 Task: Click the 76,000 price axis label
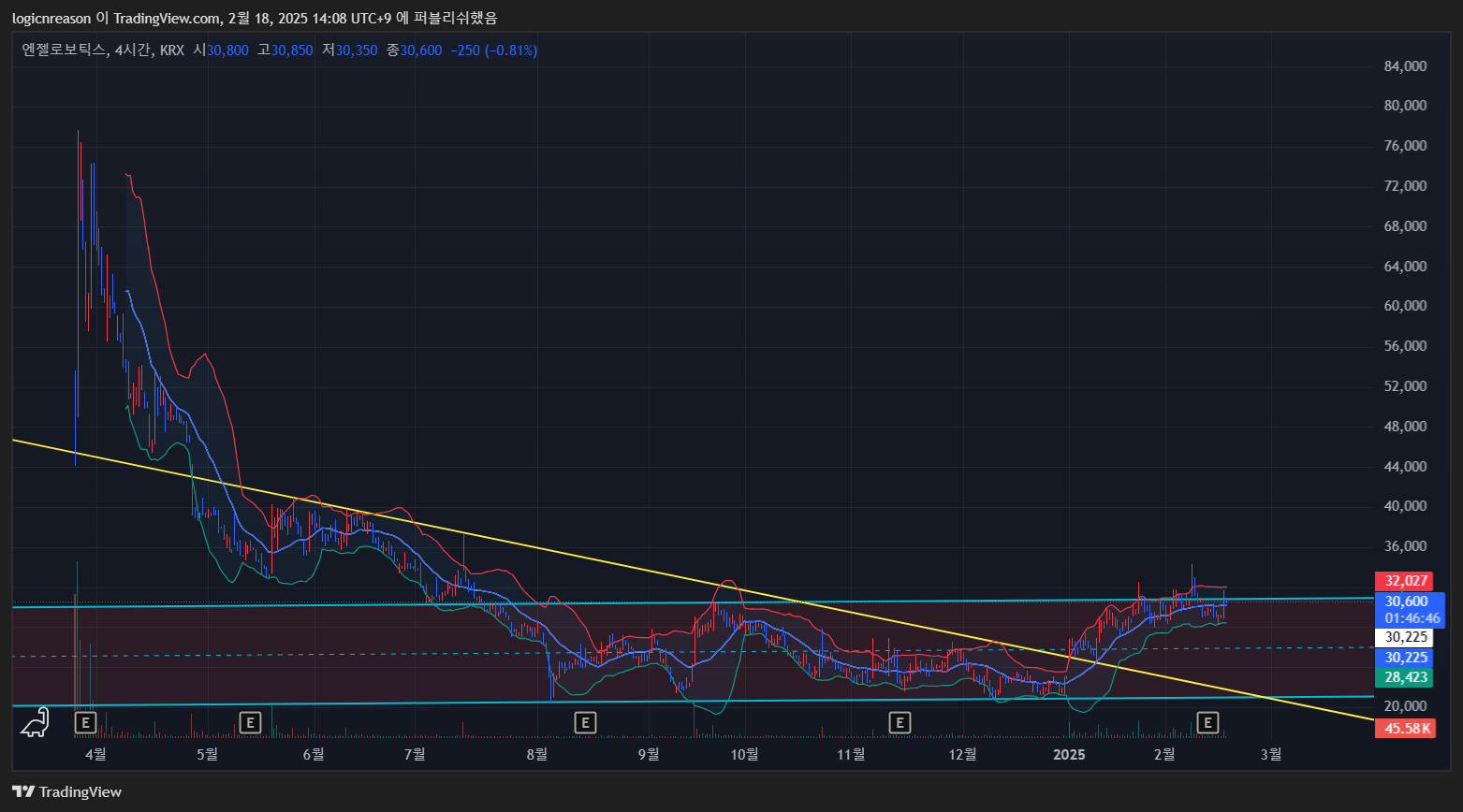(x=1405, y=146)
